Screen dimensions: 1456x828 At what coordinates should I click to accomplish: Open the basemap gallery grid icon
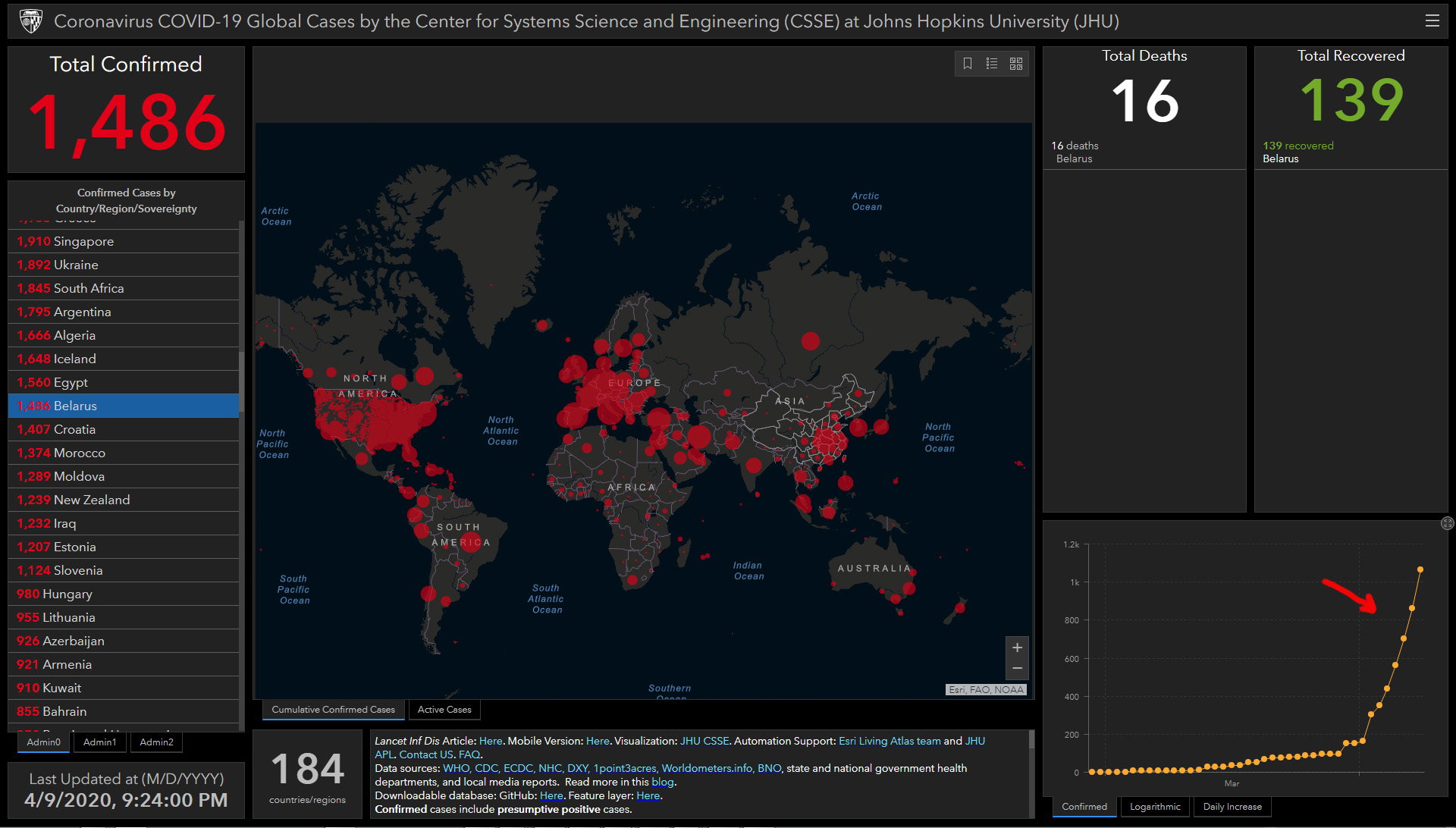coord(1016,64)
